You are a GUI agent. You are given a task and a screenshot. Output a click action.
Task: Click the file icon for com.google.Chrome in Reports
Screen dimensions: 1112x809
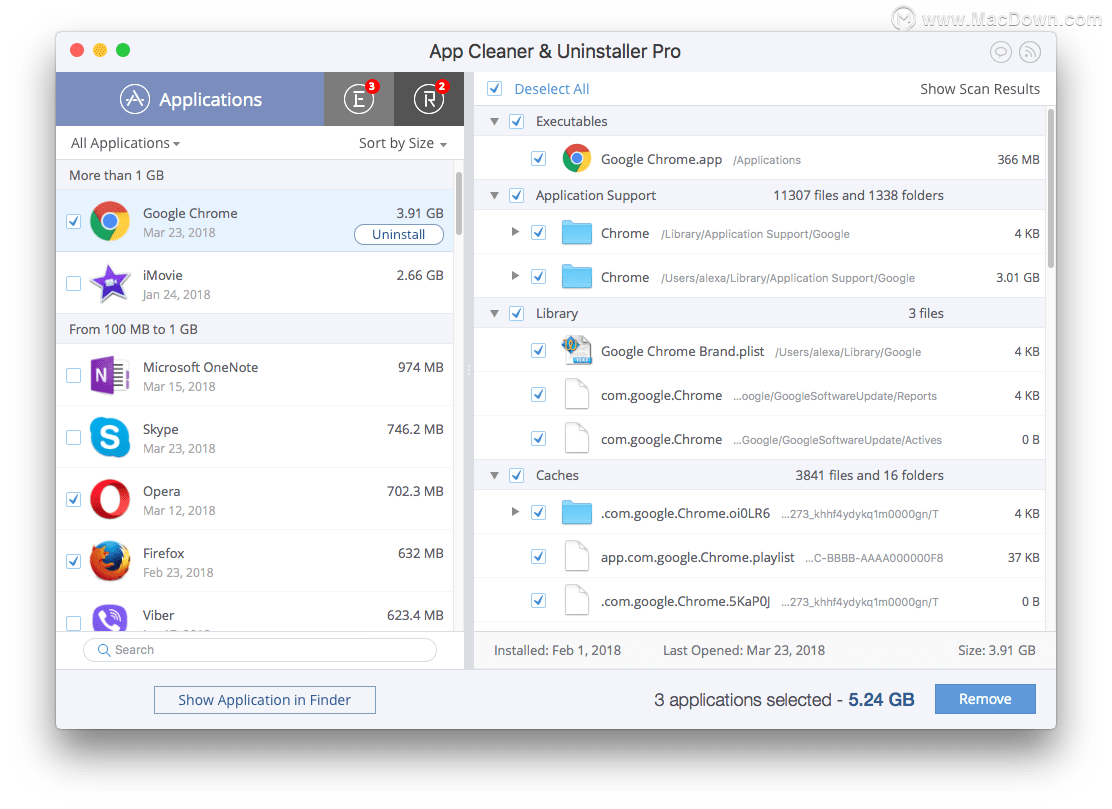pos(577,394)
